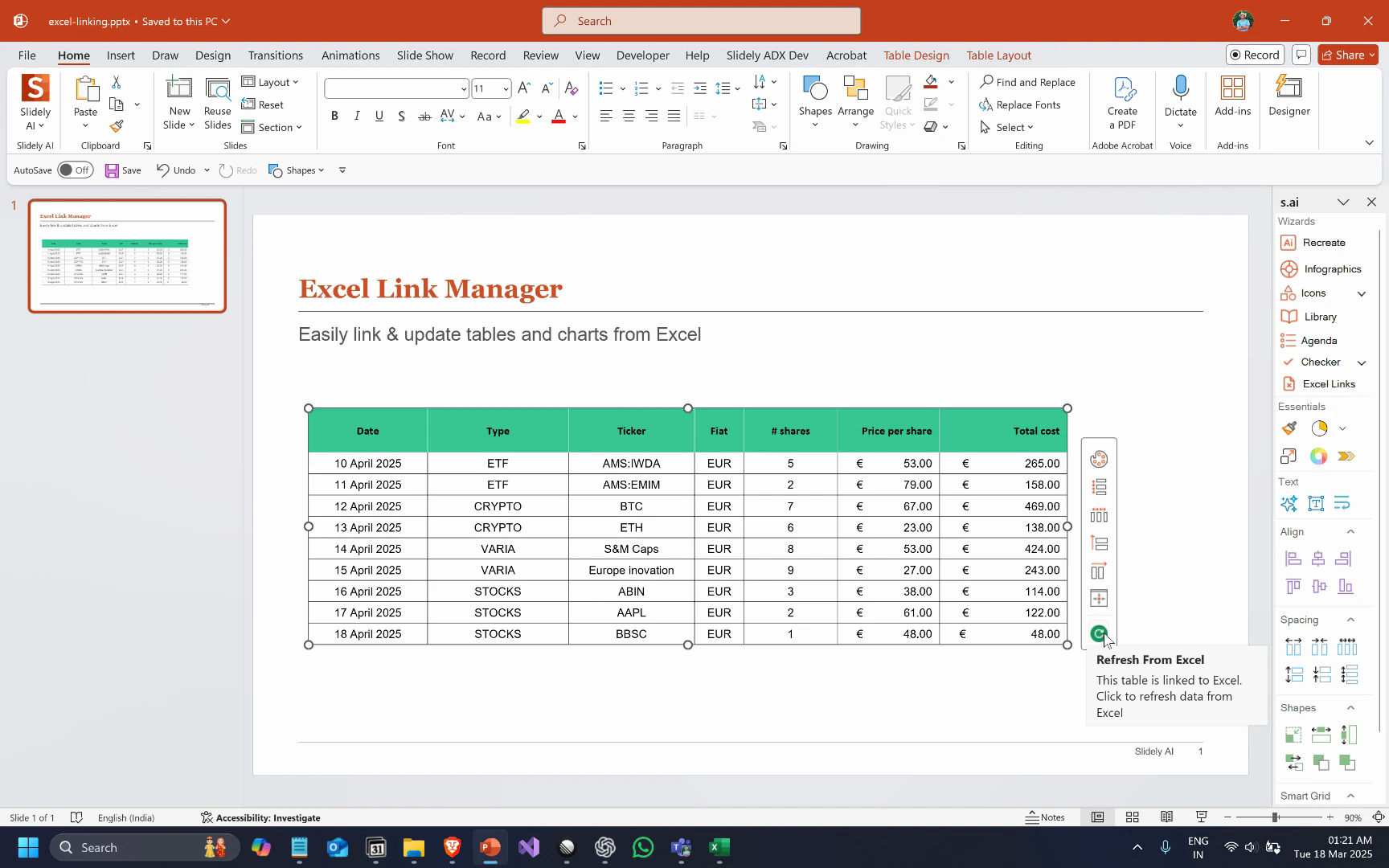Click the Create a PDF icon

tap(1123, 101)
